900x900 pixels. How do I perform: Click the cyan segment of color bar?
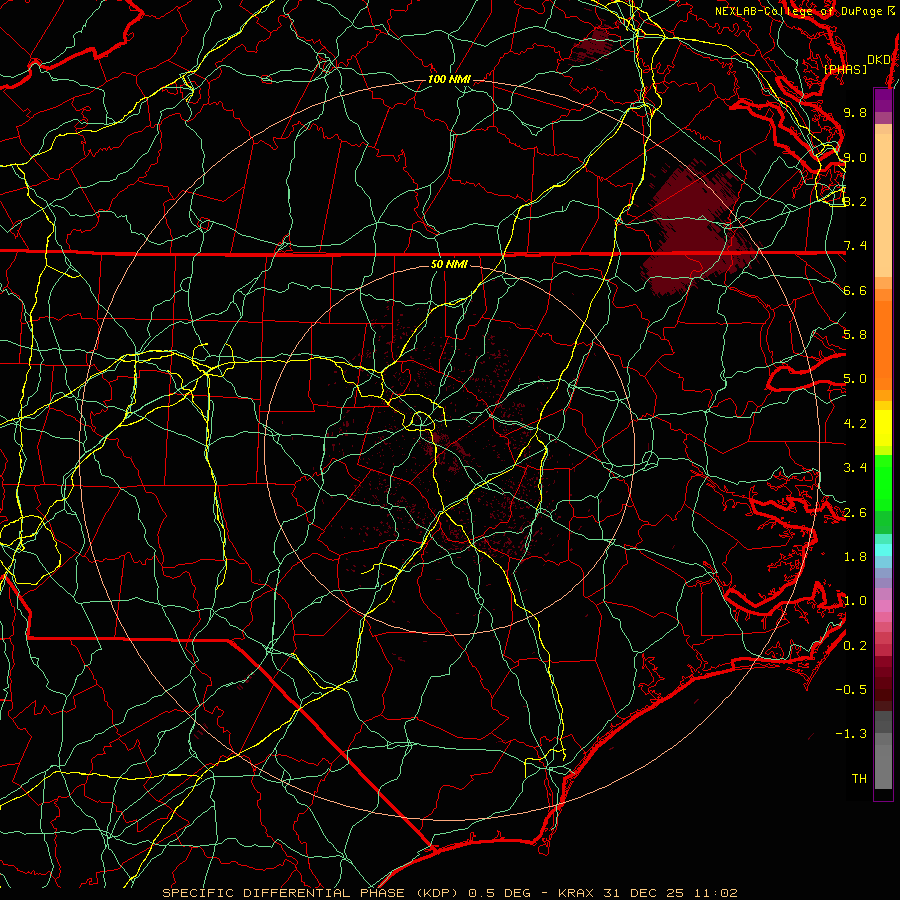click(x=883, y=549)
